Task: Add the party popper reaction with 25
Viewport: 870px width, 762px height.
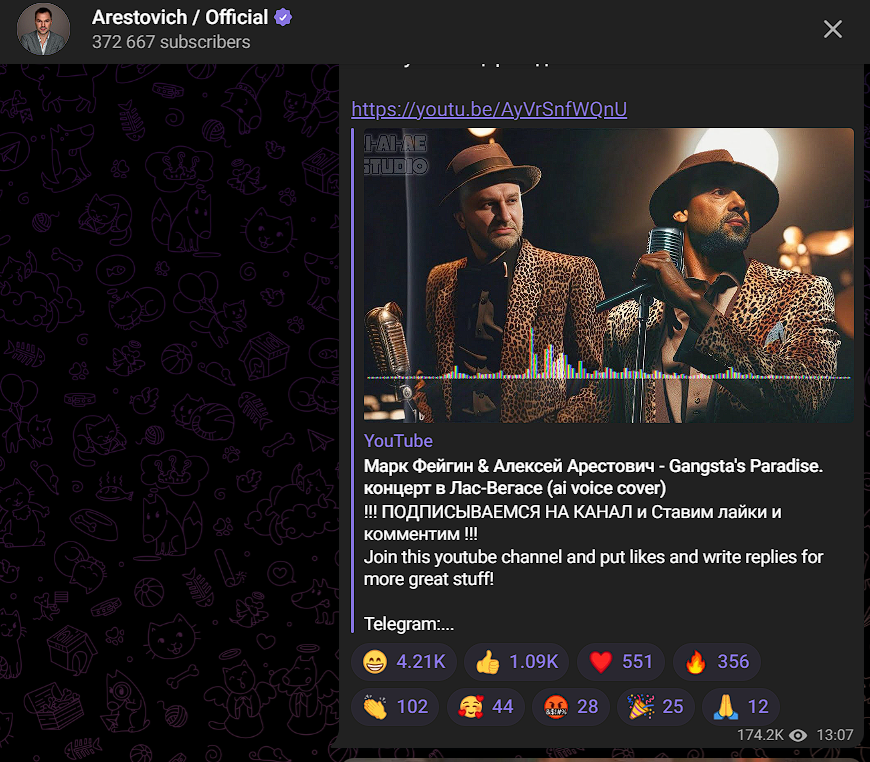Action: click(x=656, y=707)
